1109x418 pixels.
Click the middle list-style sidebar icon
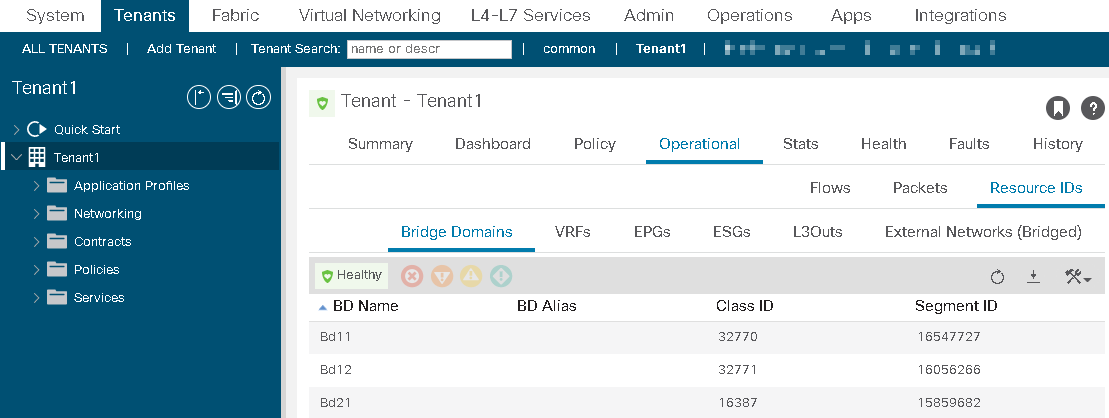(228, 97)
